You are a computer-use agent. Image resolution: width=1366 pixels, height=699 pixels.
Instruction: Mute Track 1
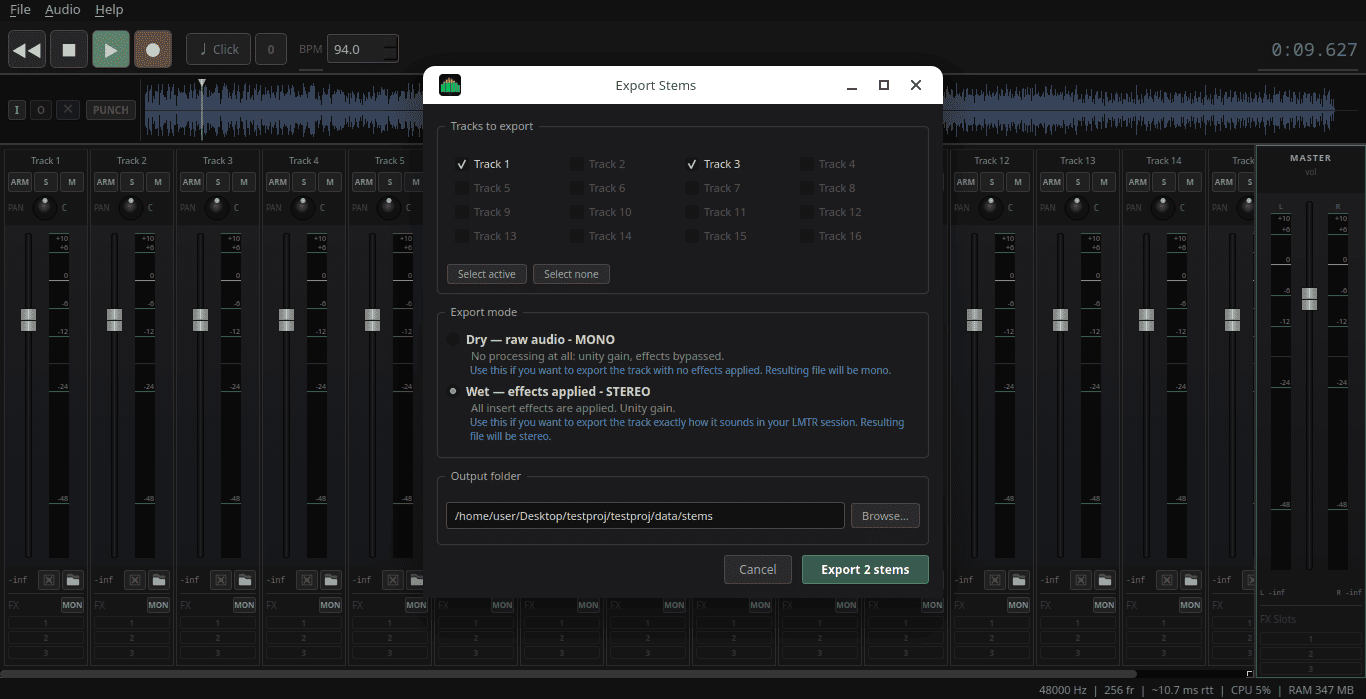tap(72, 182)
